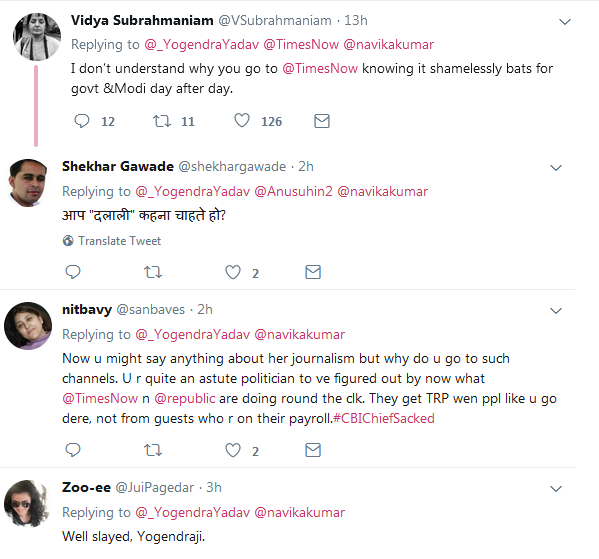
Task: Retweet Vidya Subrahmaniam's tweet
Action: [162, 121]
